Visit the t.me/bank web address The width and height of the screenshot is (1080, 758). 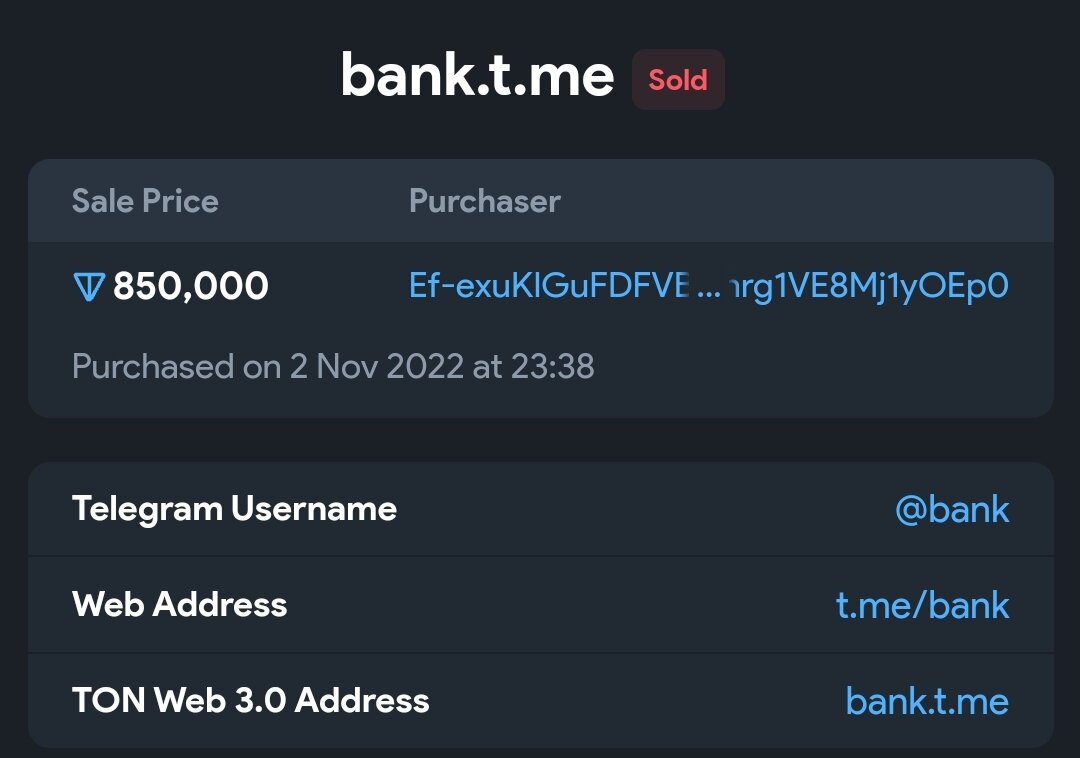click(922, 605)
